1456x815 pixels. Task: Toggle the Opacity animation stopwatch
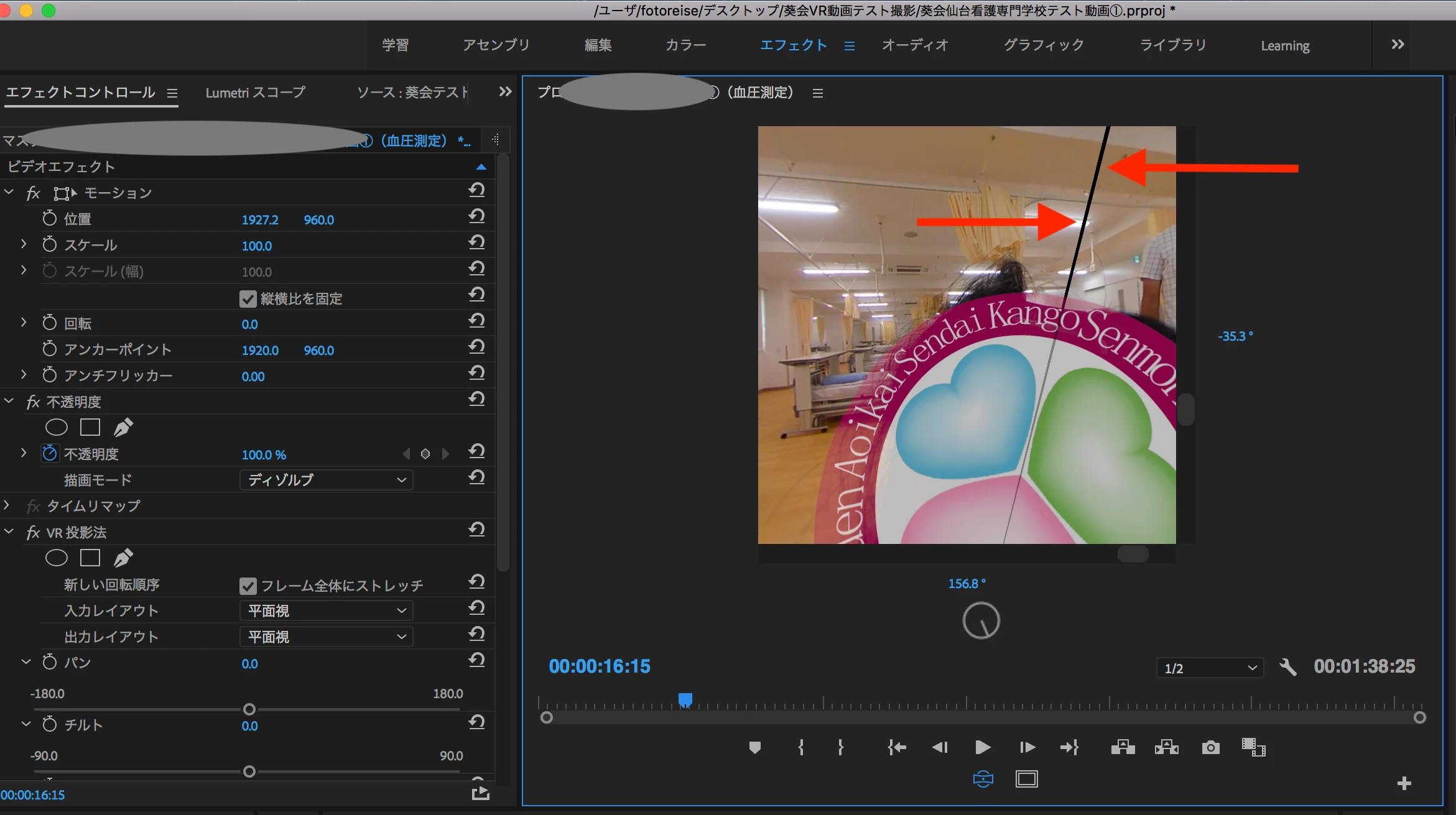point(50,454)
